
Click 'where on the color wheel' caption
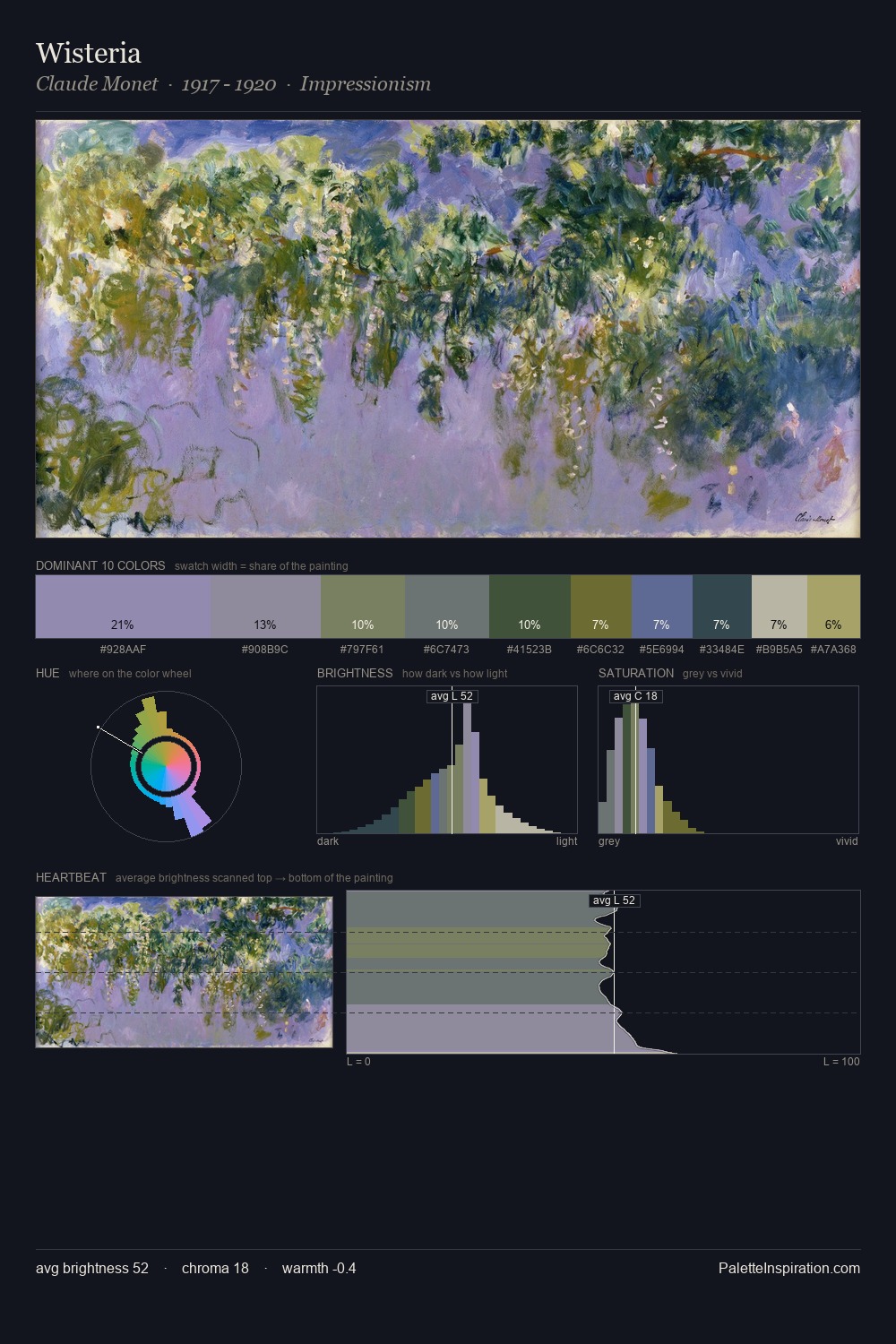(x=130, y=674)
